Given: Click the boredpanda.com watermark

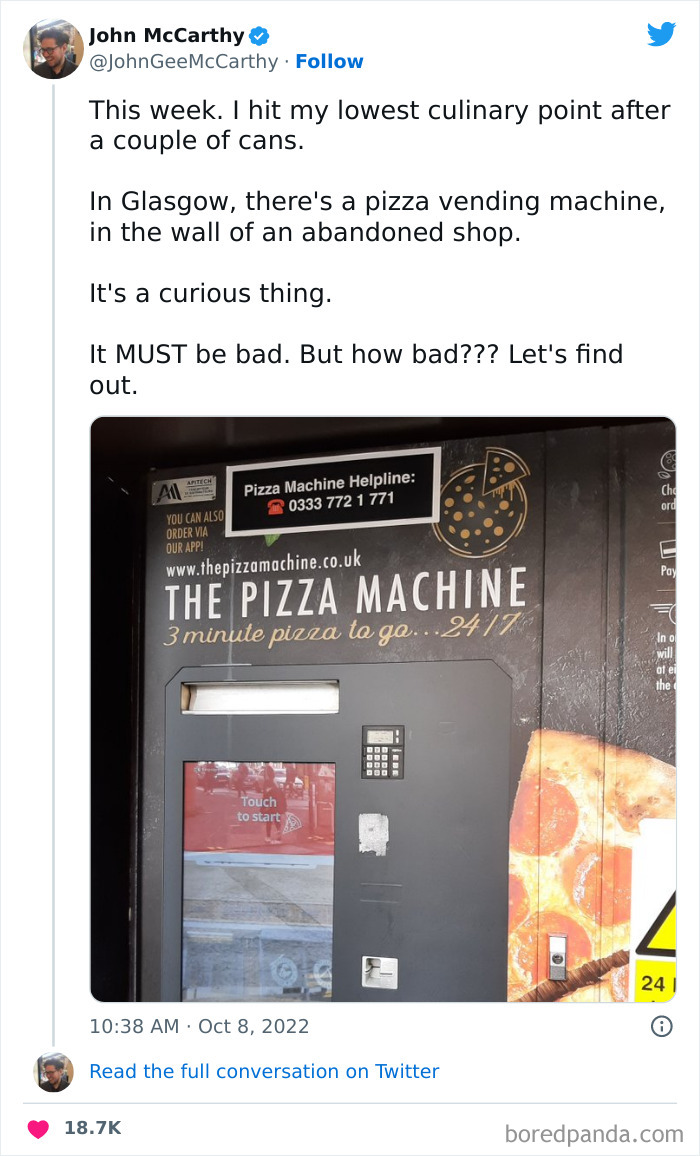Looking at the screenshot, I should pyautogui.click(x=594, y=1133).
